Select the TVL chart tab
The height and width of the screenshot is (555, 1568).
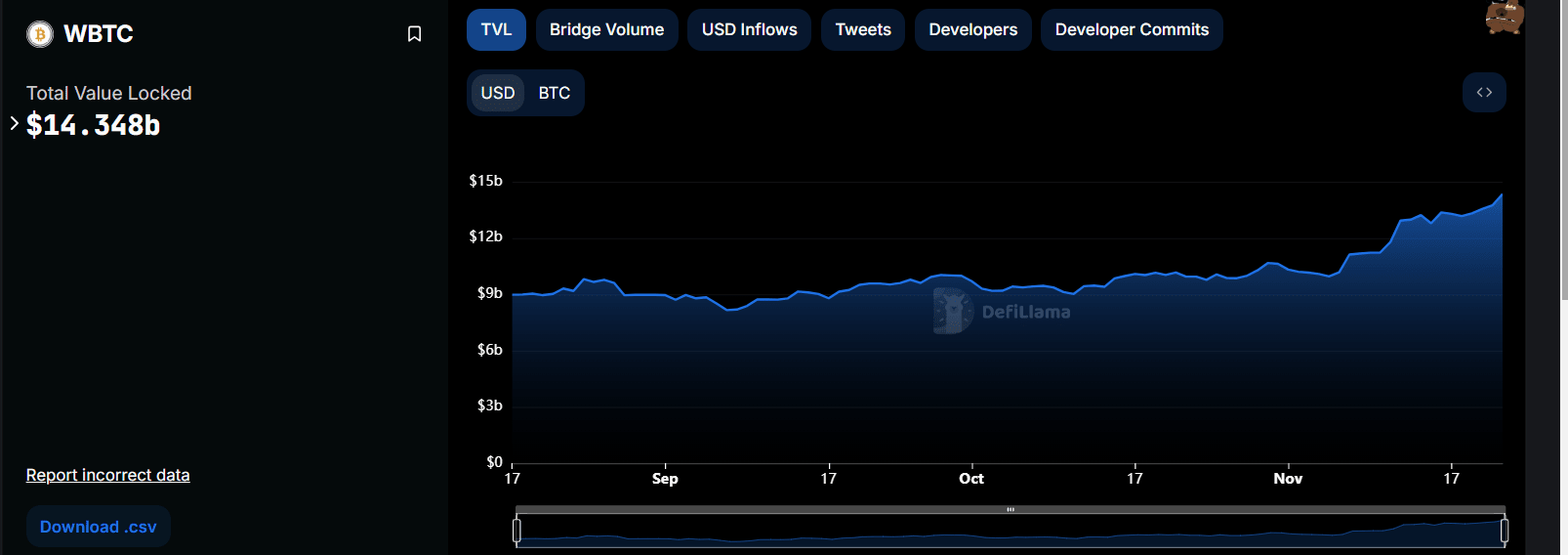[496, 29]
